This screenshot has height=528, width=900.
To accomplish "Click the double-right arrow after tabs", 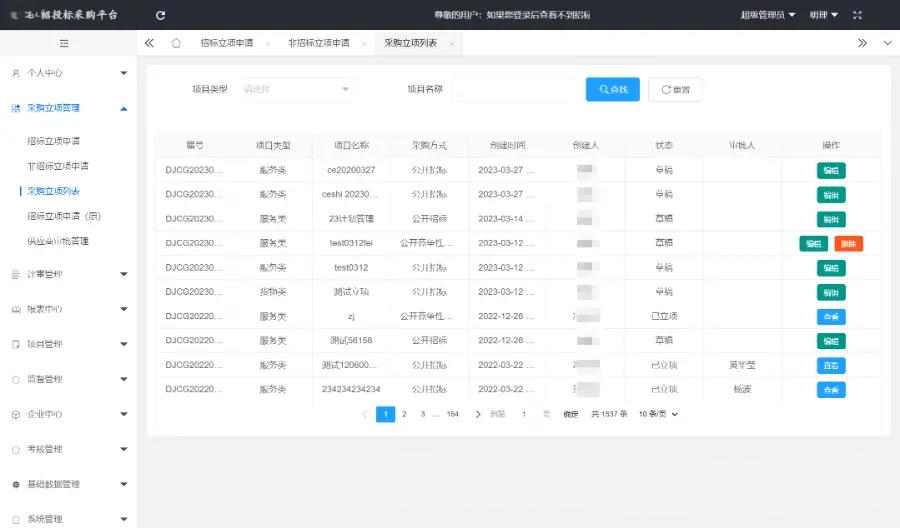I will 862,43.
